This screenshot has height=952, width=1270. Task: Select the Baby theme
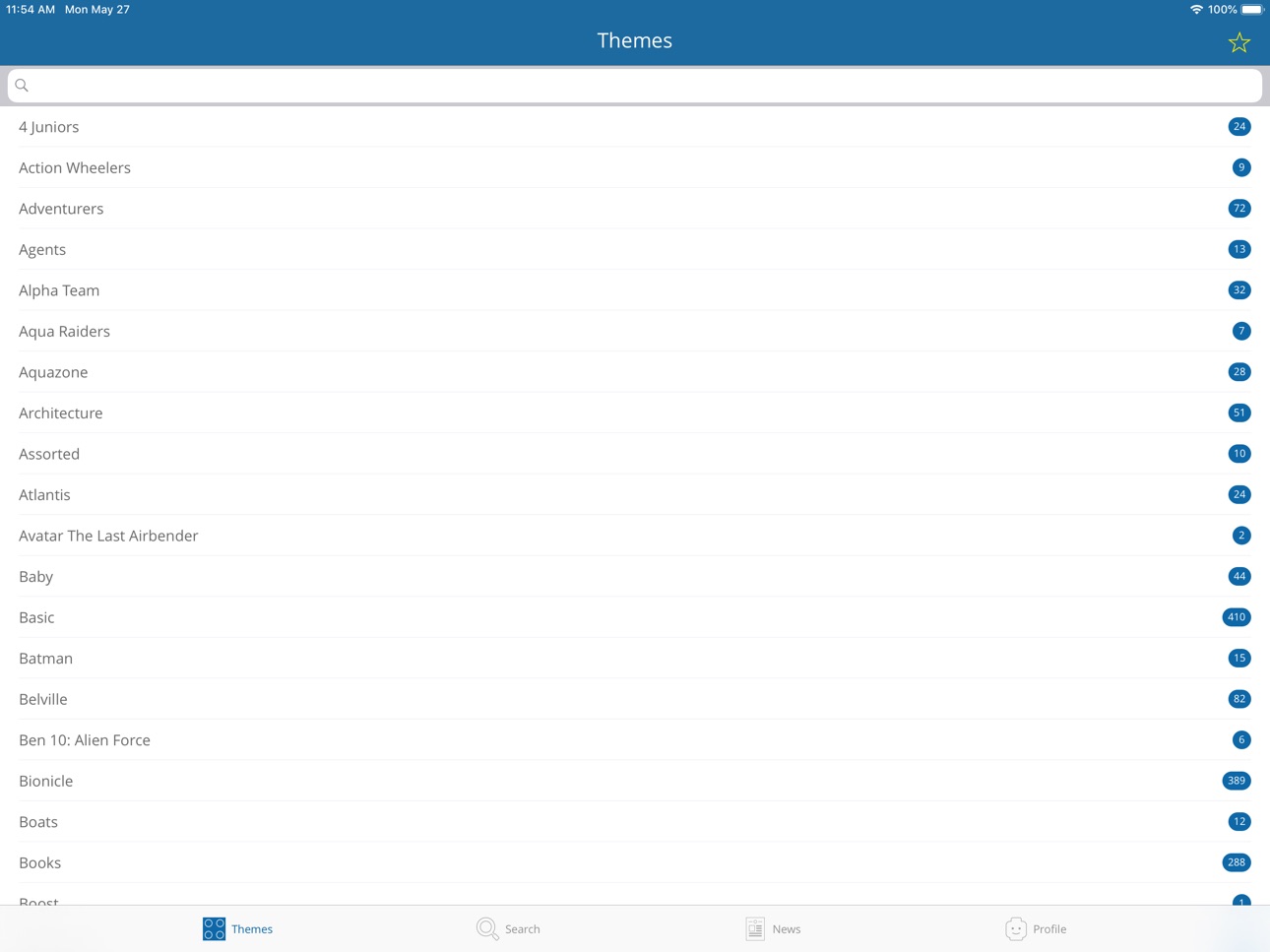point(635,576)
